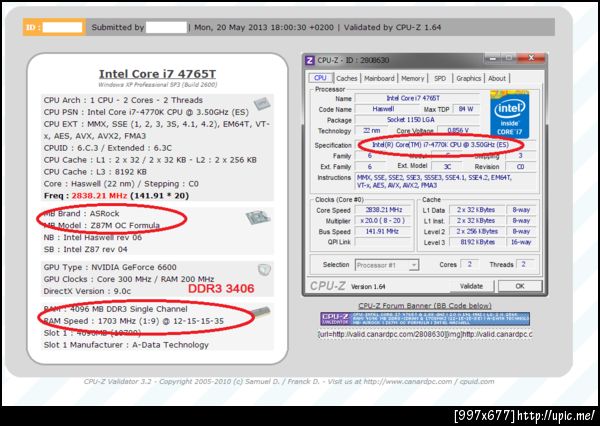Click the CPU PSN row text
The width and height of the screenshot is (600, 426).
146,112
